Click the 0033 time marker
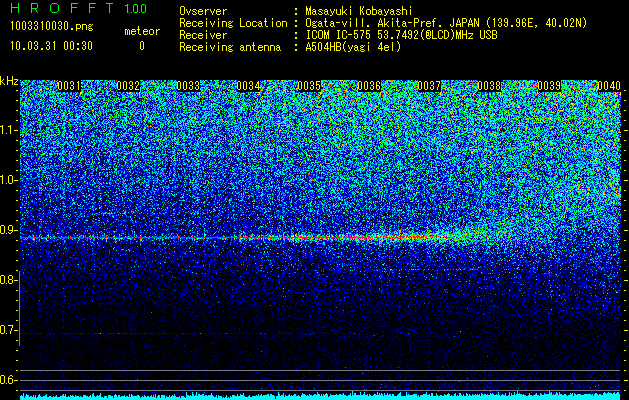Viewport: 629px width, 400px height. (x=188, y=86)
